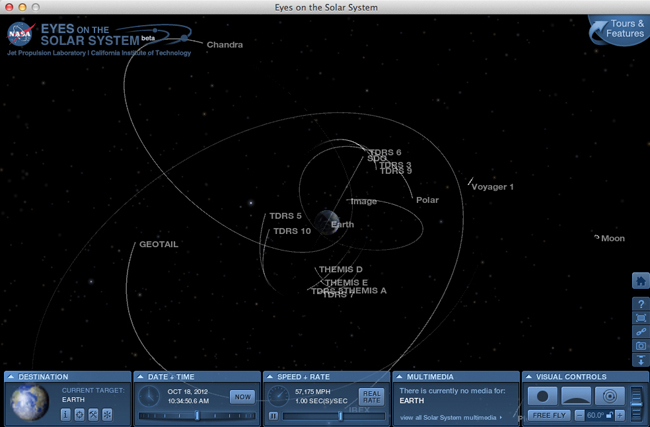Select the TDRS 5 label
Image resolution: width=650 pixels, height=427 pixels.
tap(286, 216)
